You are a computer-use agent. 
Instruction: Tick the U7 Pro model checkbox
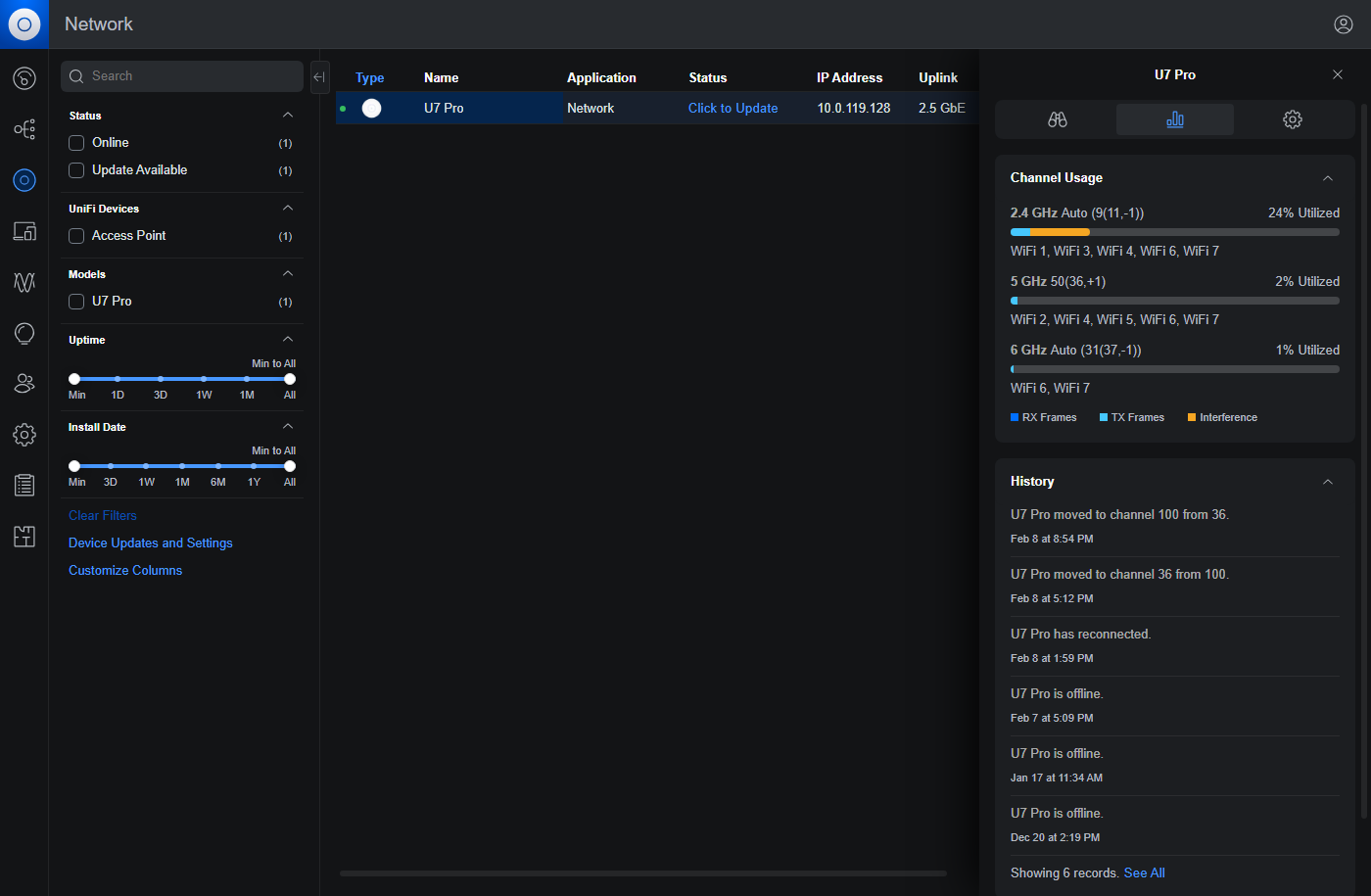pos(76,302)
